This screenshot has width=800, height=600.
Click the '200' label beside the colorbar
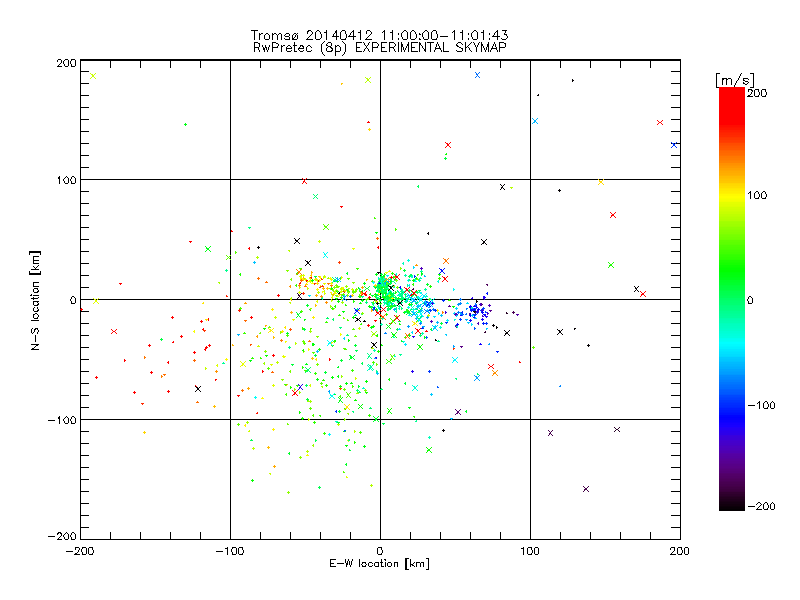tap(757, 93)
